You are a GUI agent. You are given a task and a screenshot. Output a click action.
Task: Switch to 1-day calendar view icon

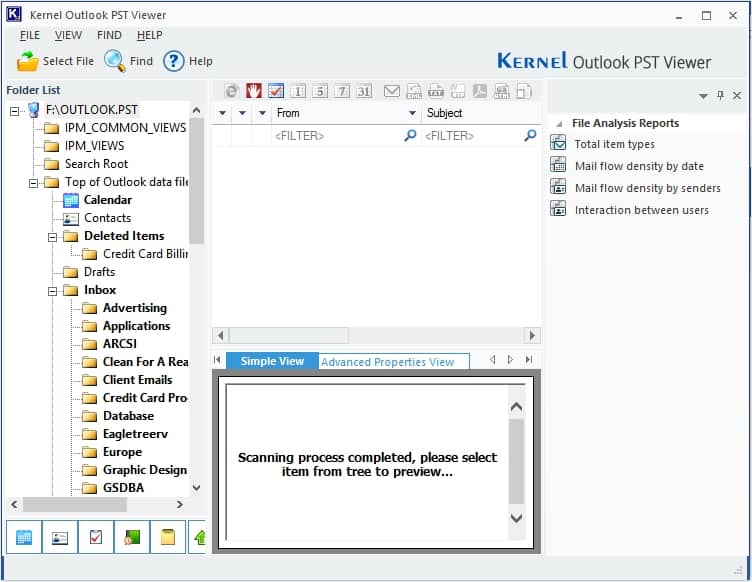298,91
